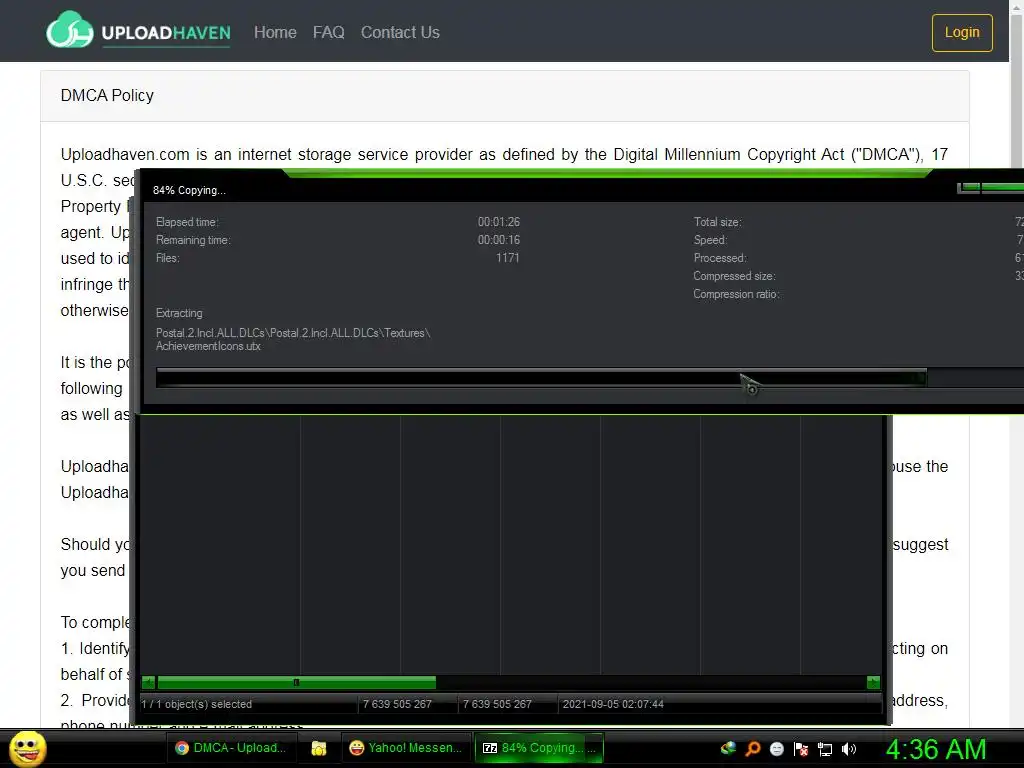Image resolution: width=1024 pixels, height=768 pixels.
Task: Click the first '7 639 505 267' status value
Action: pyautogui.click(x=397, y=704)
